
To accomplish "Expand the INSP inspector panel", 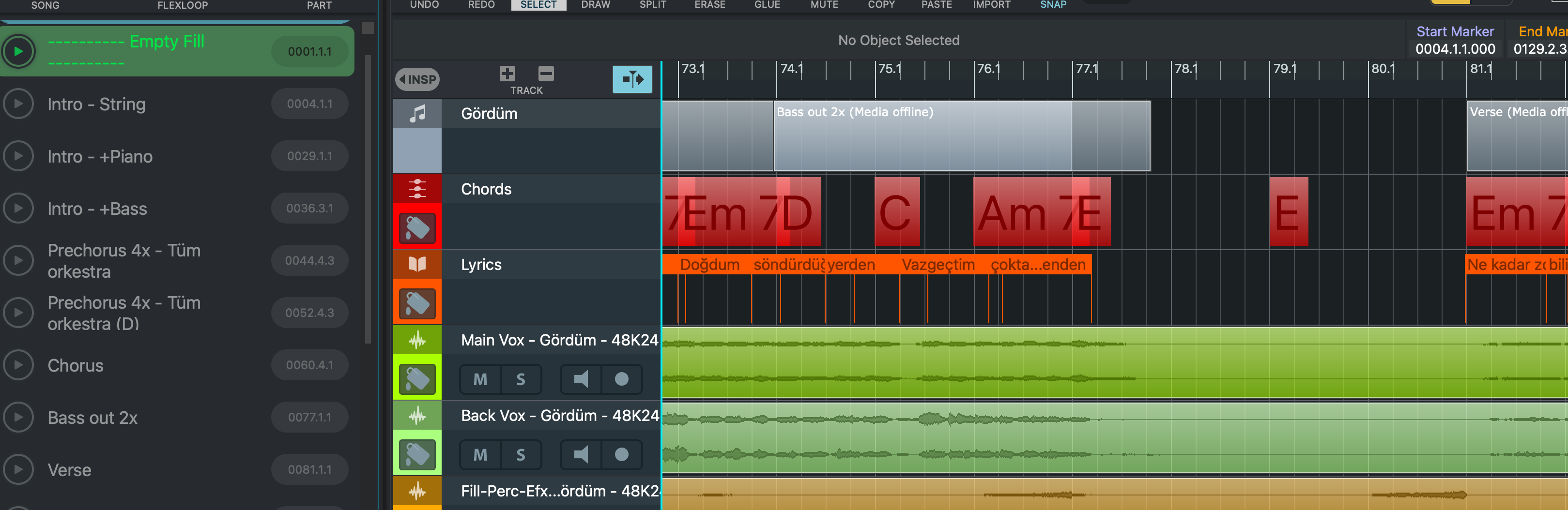I will click(x=417, y=79).
